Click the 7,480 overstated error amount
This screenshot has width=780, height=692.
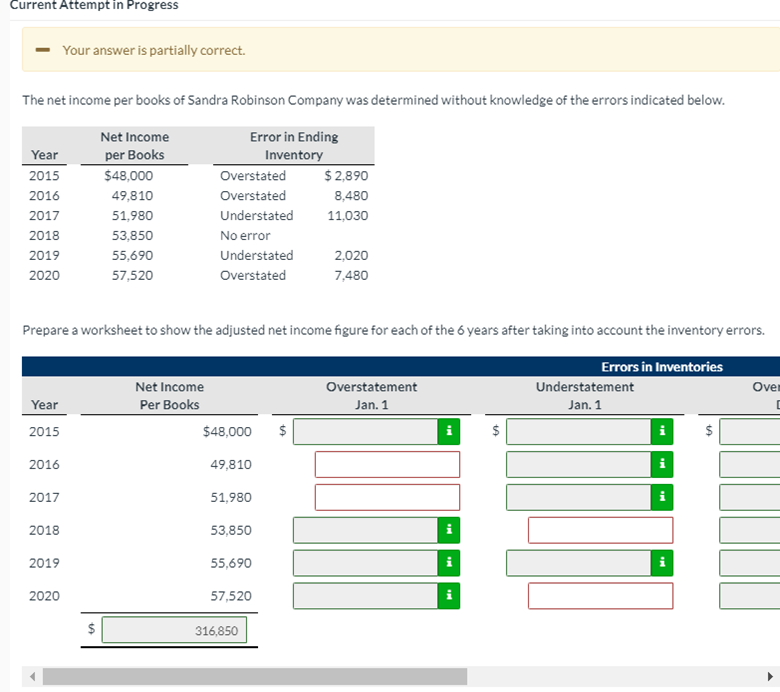tap(351, 275)
